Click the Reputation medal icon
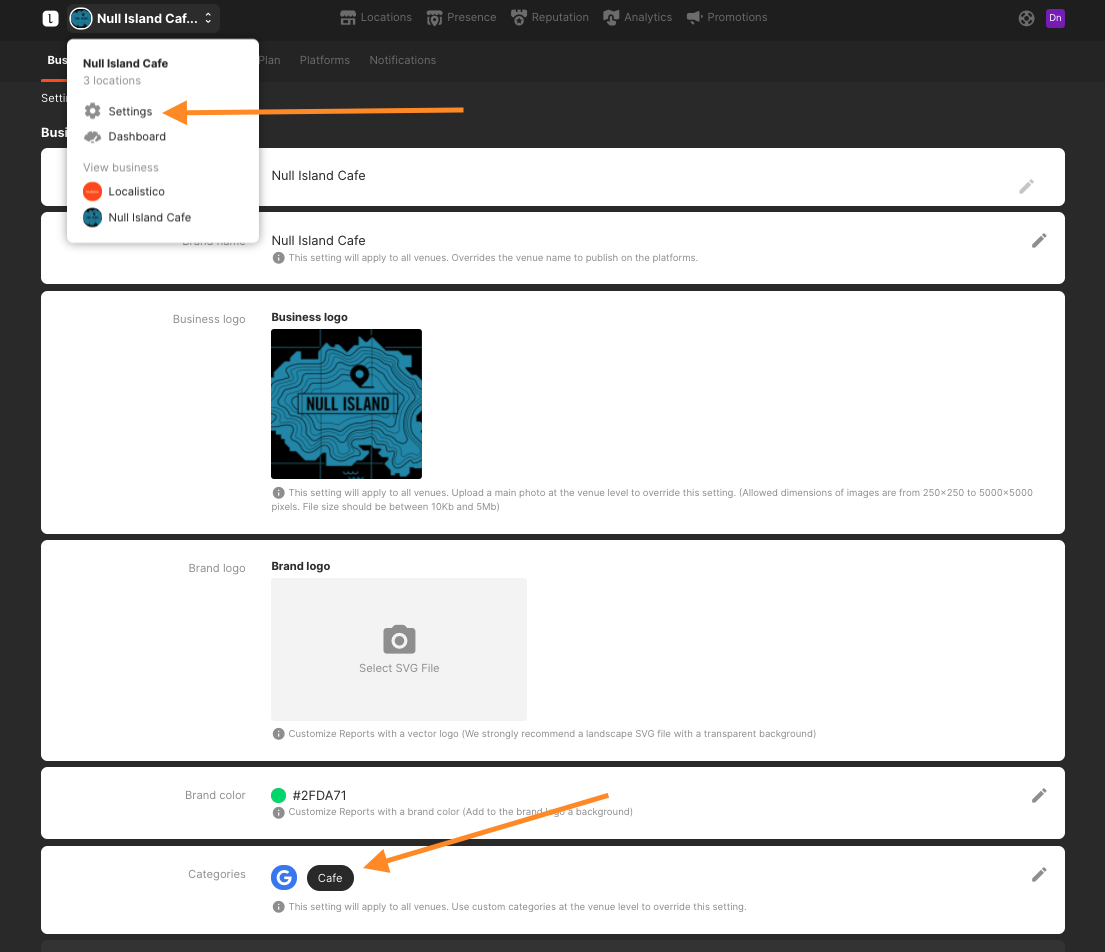The width and height of the screenshot is (1105, 952). [x=519, y=18]
